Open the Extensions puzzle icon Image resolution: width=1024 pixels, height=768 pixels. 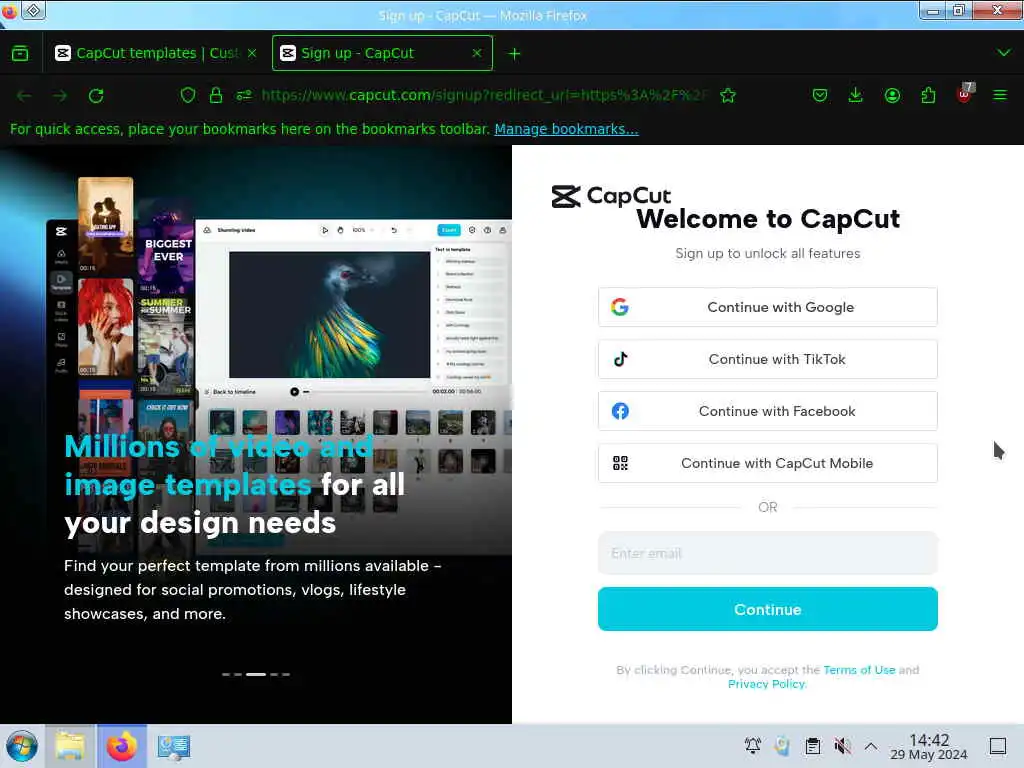(x=928, y=96)
